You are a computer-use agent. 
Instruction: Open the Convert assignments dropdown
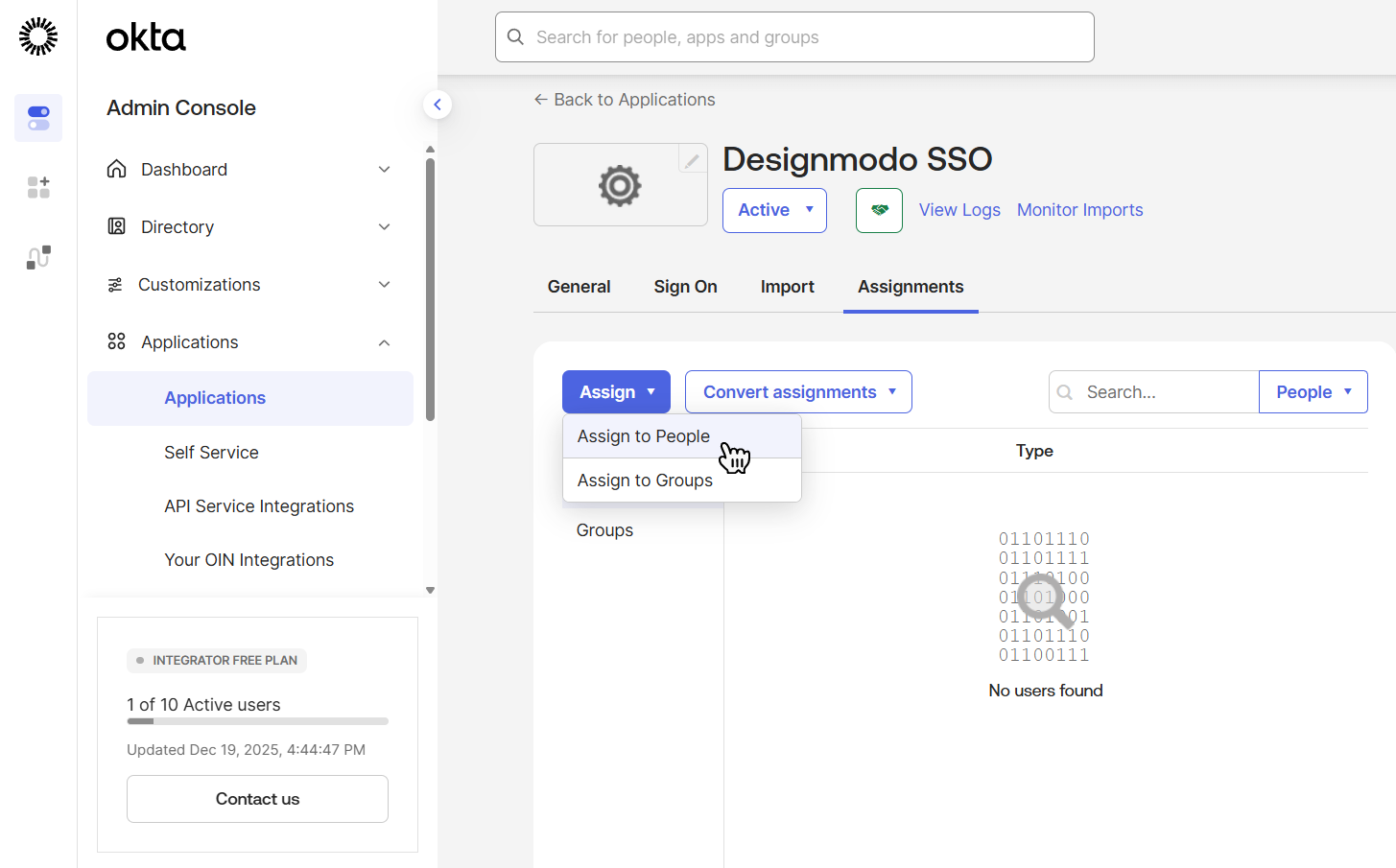coord(798,392)
